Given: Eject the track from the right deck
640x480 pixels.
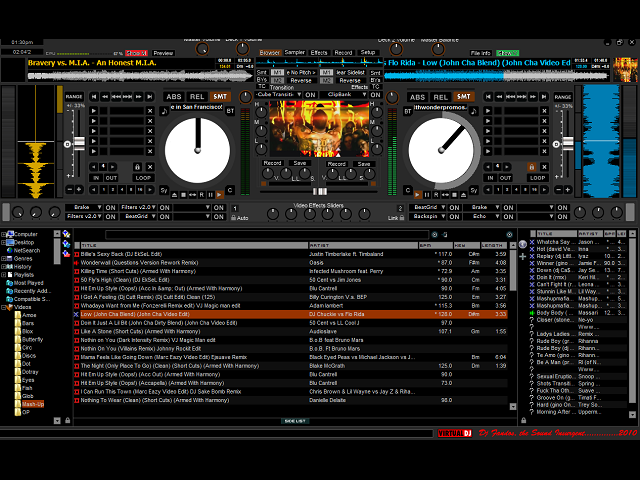Looking at the screenshot, I should coord(463,195).
